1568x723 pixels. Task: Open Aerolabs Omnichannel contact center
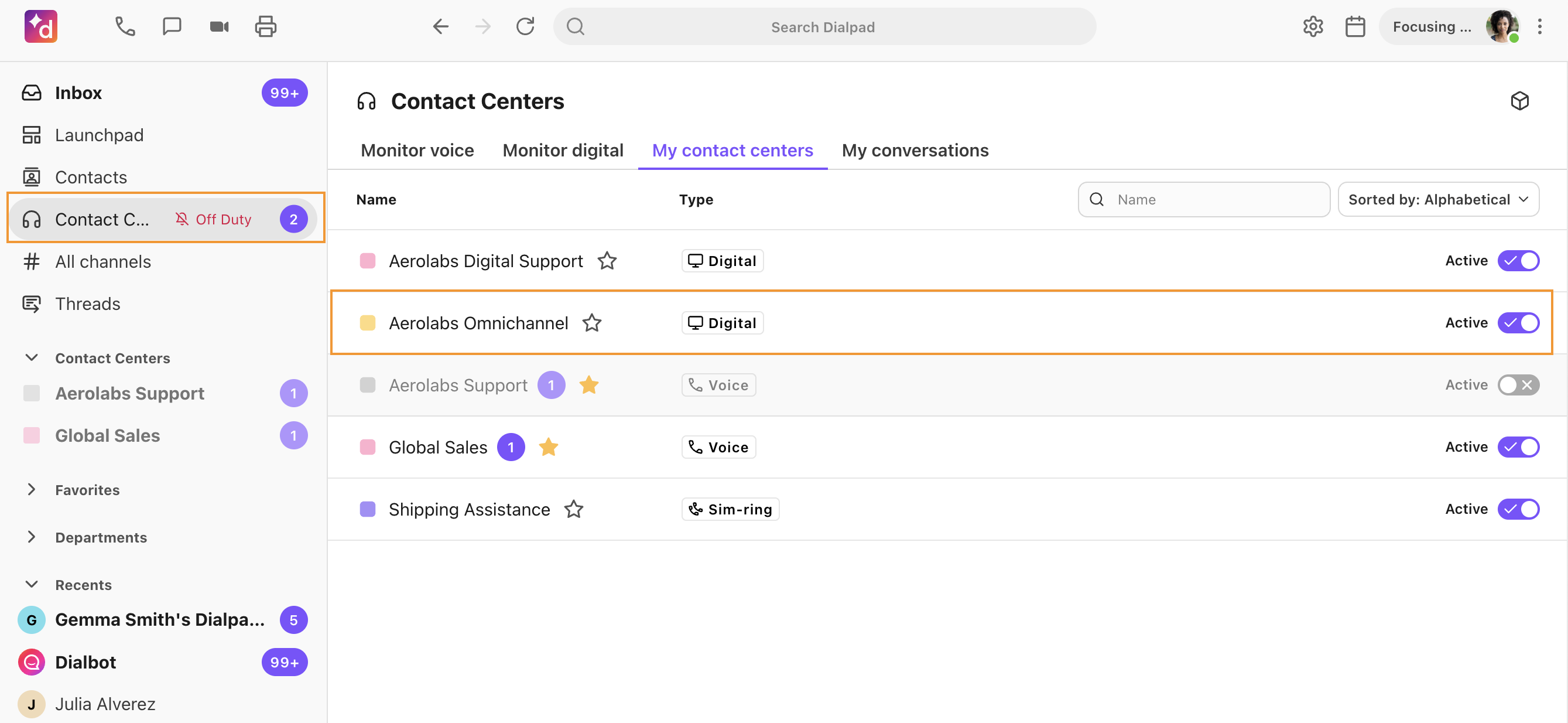point(478,323)
